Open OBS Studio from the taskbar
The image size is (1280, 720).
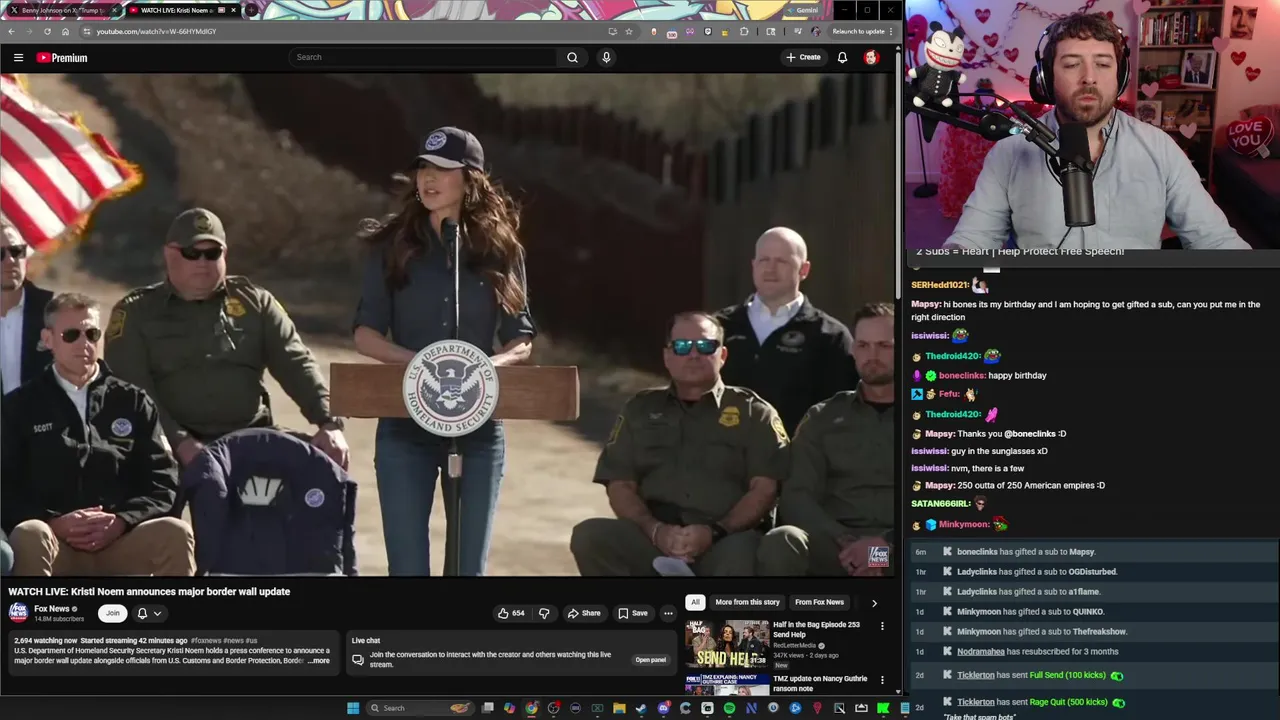coord(552,708)
